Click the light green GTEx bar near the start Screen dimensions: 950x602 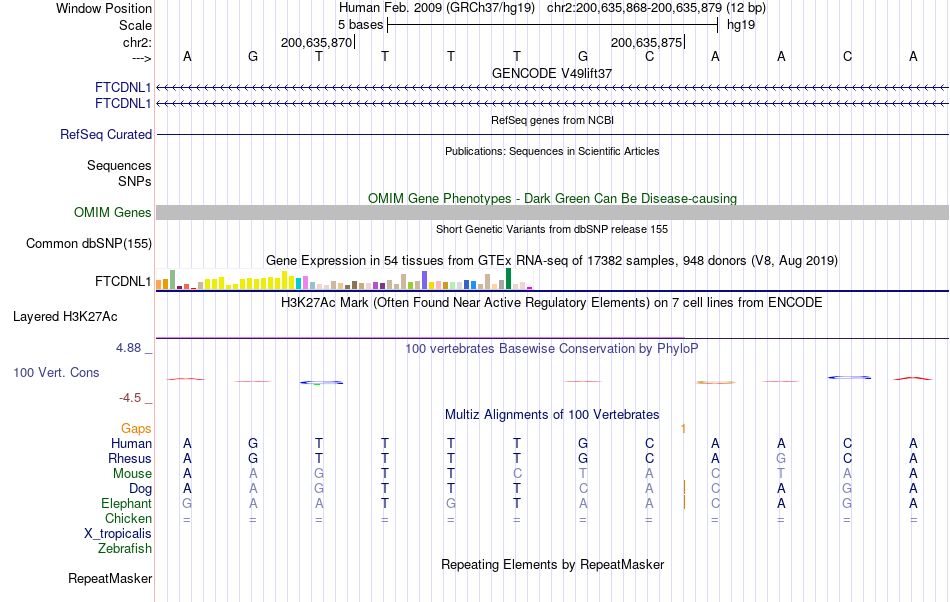coord(172,280)
